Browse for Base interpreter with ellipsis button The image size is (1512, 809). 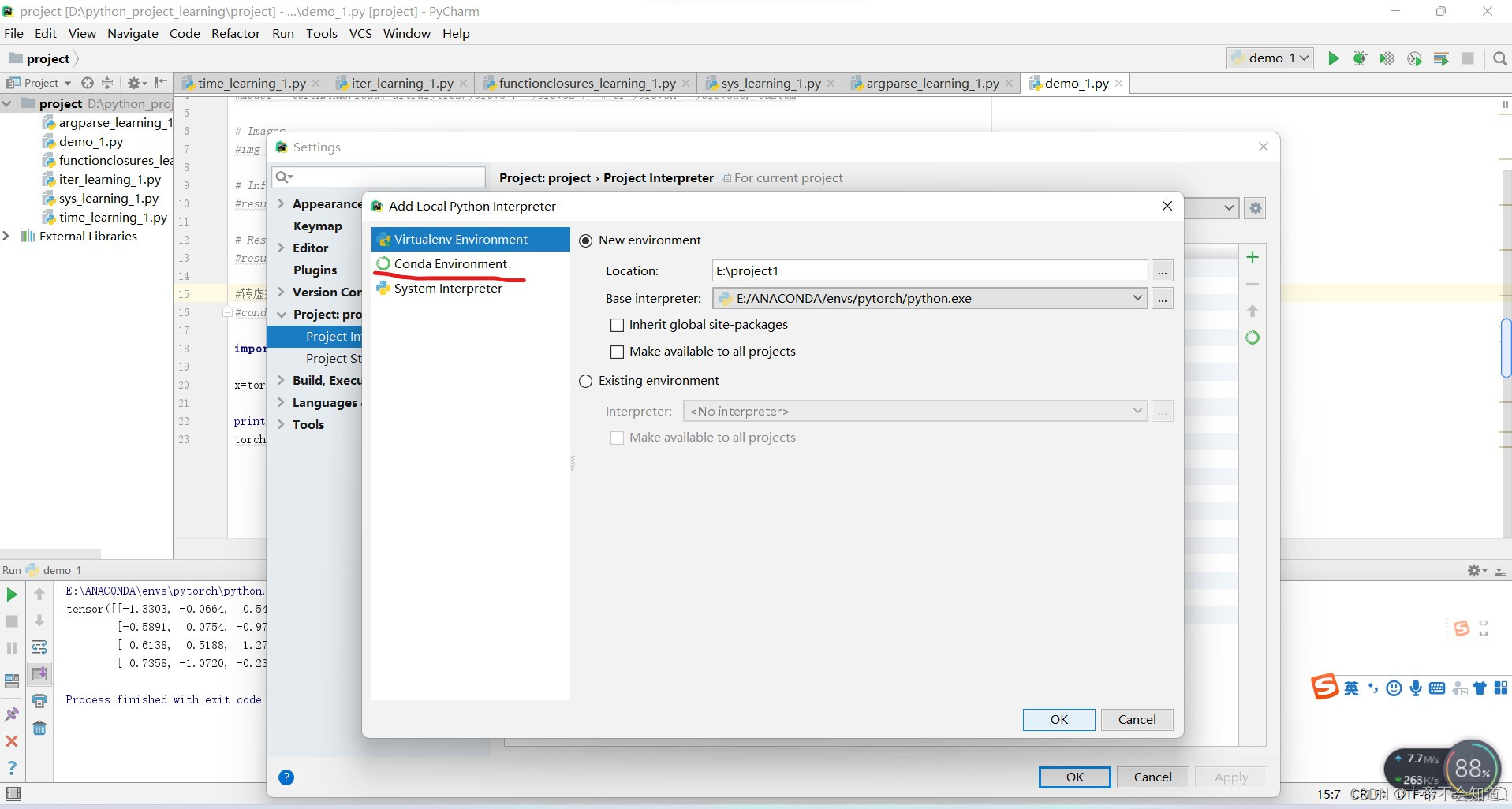1162,299
